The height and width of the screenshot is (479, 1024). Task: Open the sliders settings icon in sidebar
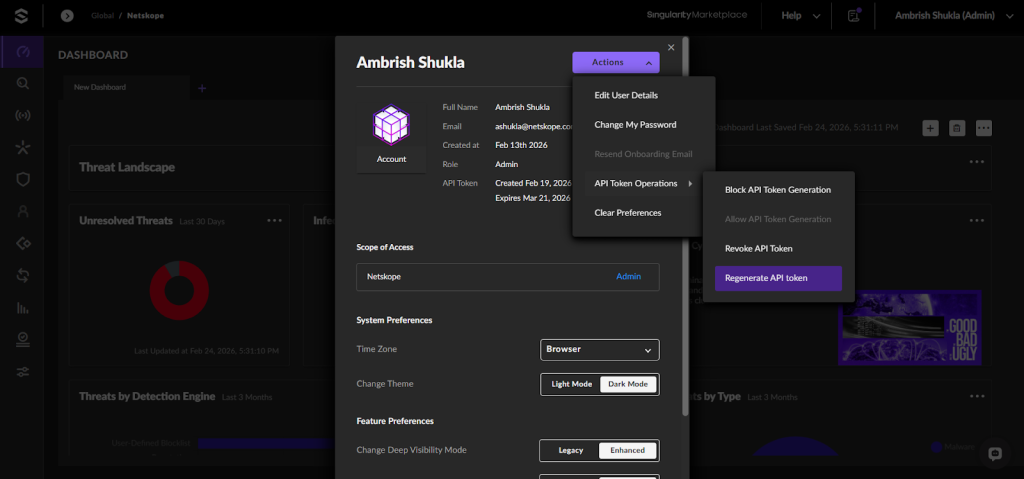pyautogui.click(x=23, y=372)
